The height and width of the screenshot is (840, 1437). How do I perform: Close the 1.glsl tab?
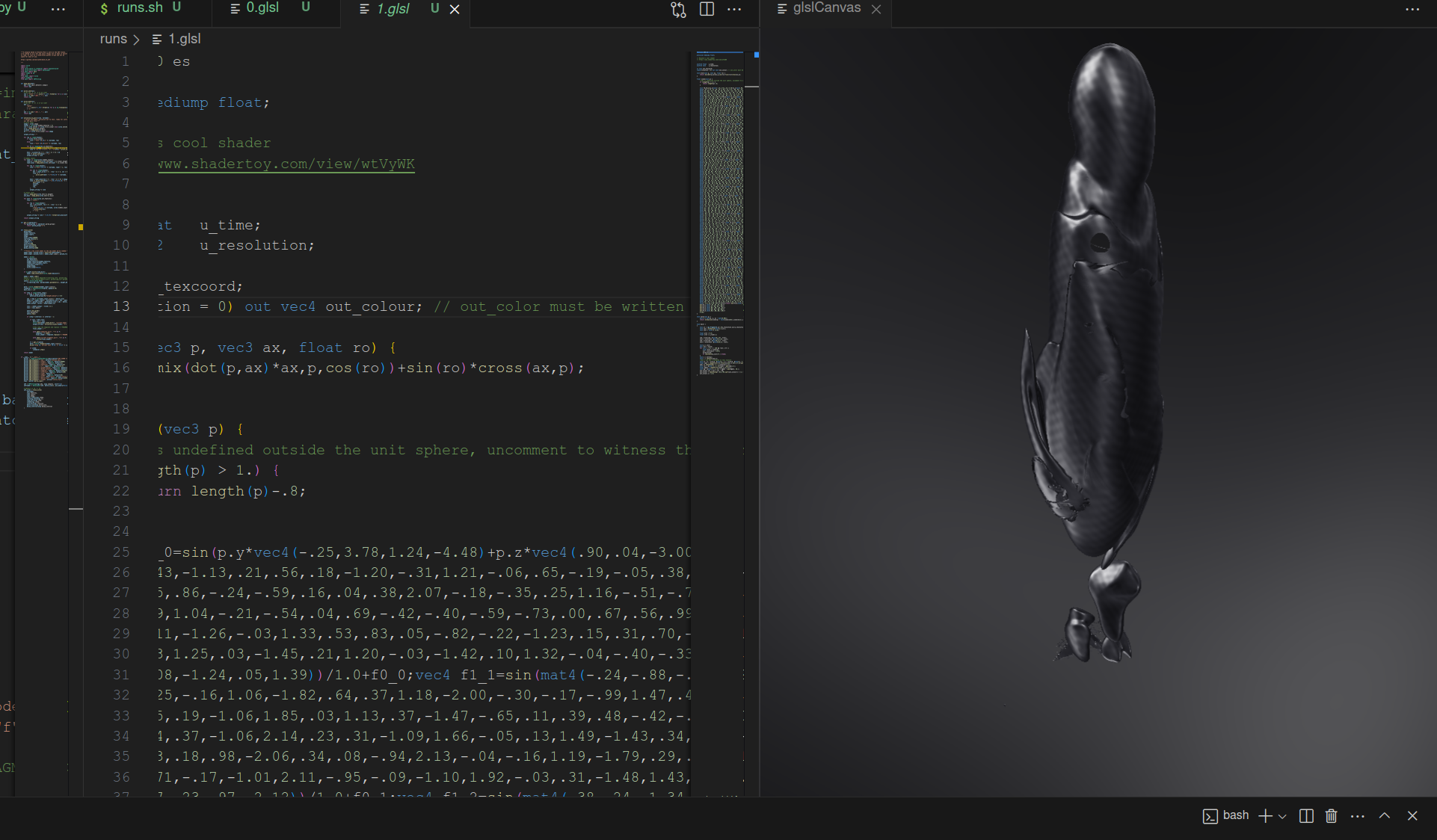455,9
